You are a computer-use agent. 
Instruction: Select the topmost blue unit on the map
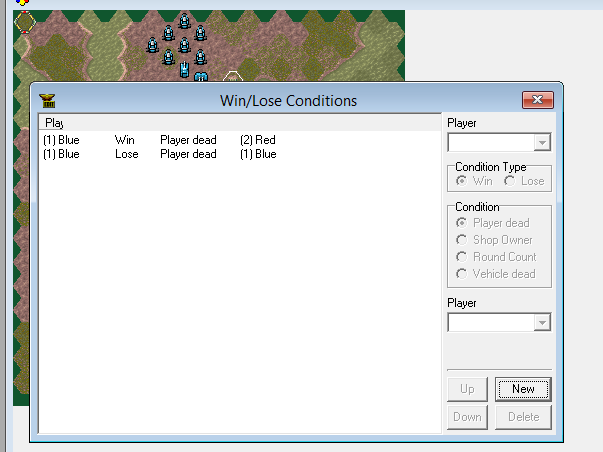coord(185,21)
